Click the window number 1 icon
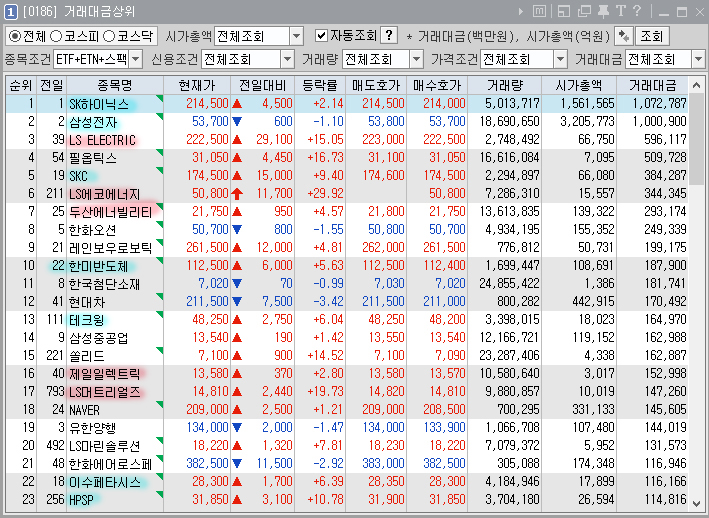The width and height of the screenshot is (709, 518). (10, 12)
